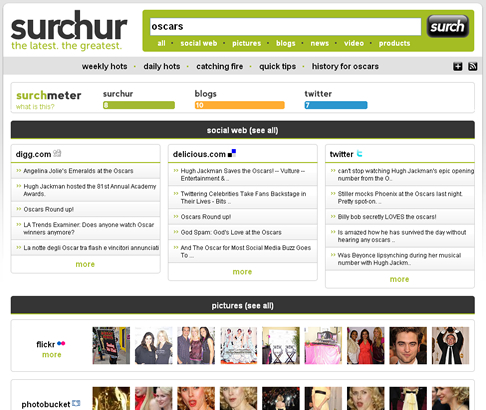Open 'And The Oscar for Most Social Media Buzz'
This screenshot has height=410, width=486.
pos(246,251)
